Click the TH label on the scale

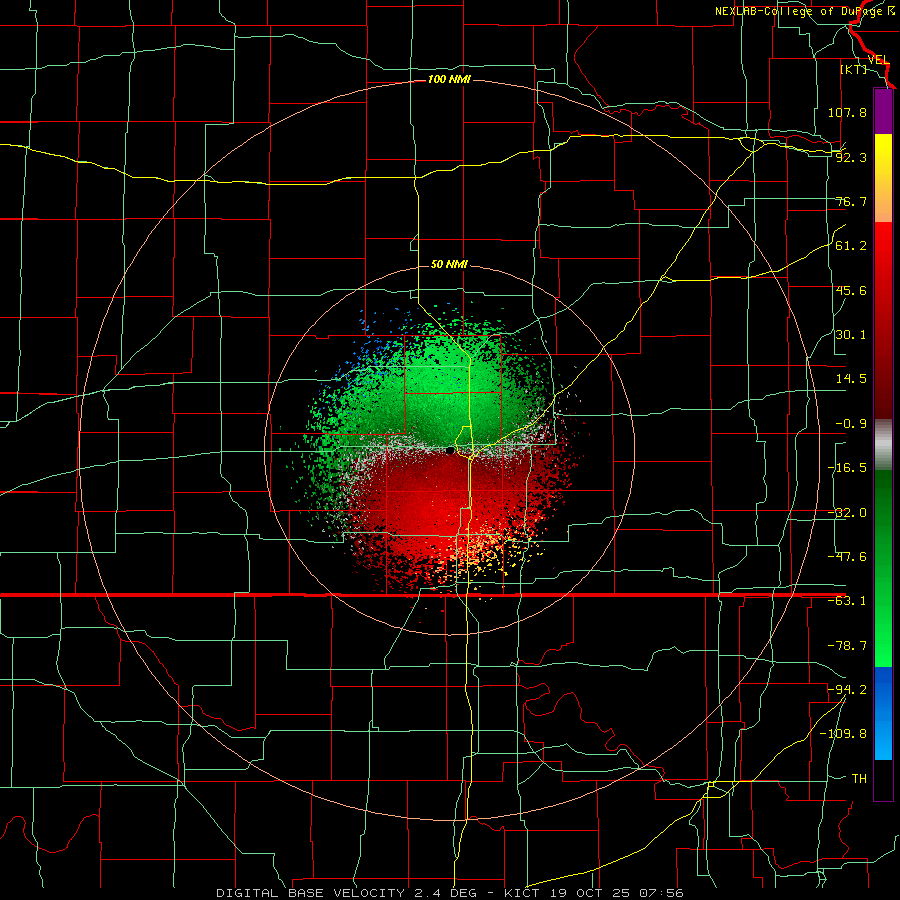tap(859, 779)
